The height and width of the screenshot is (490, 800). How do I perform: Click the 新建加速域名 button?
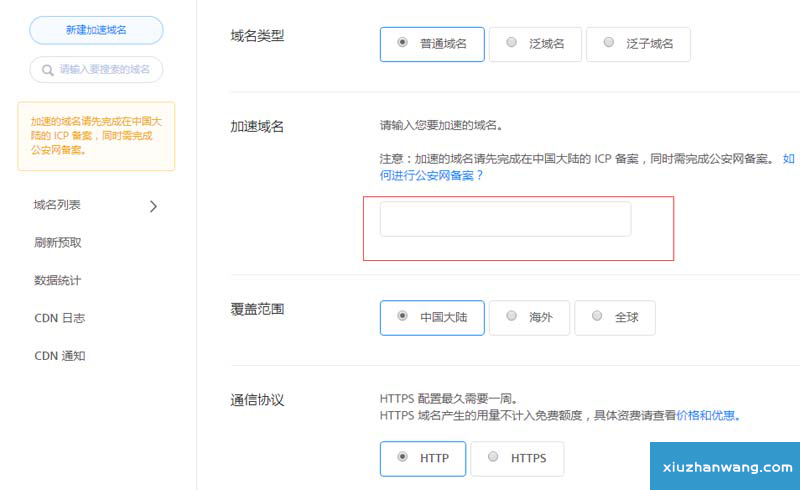click(96, 30)
